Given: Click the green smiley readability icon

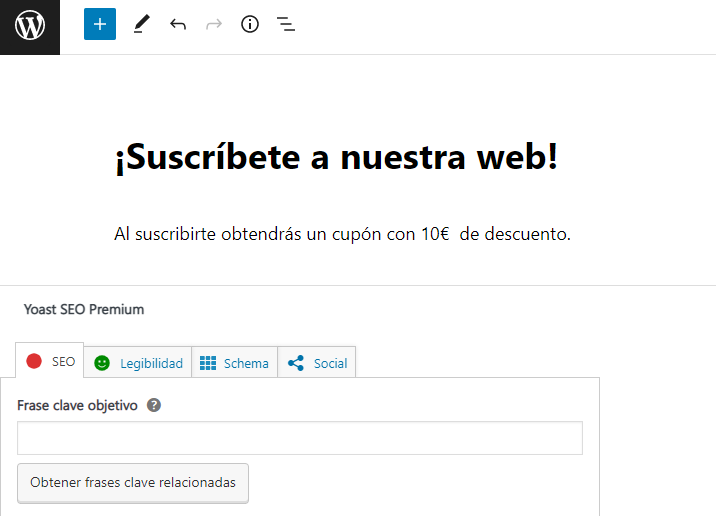Looking at the screenshot, I should [x=102, y=363].
